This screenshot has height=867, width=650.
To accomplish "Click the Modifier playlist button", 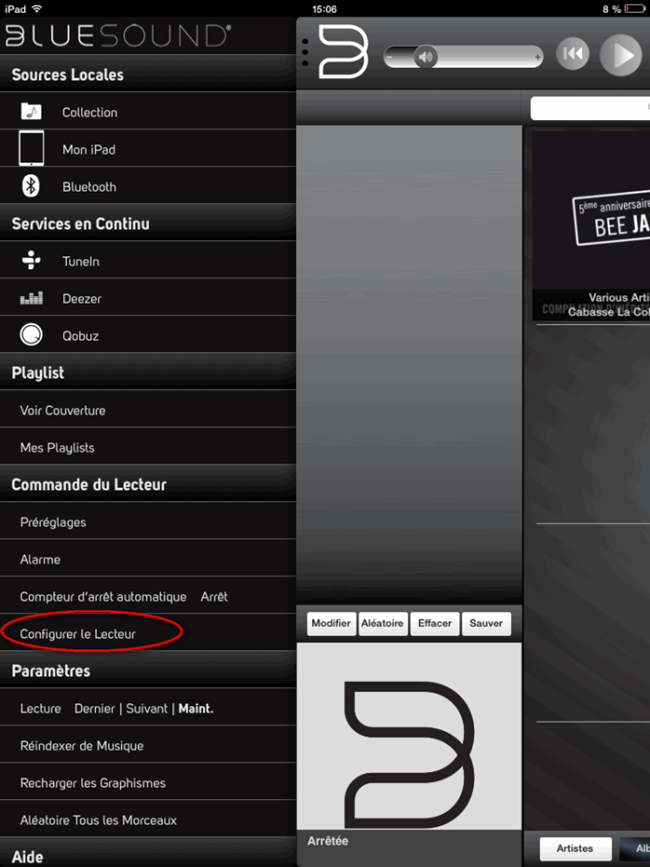I will tap(331, 624).
